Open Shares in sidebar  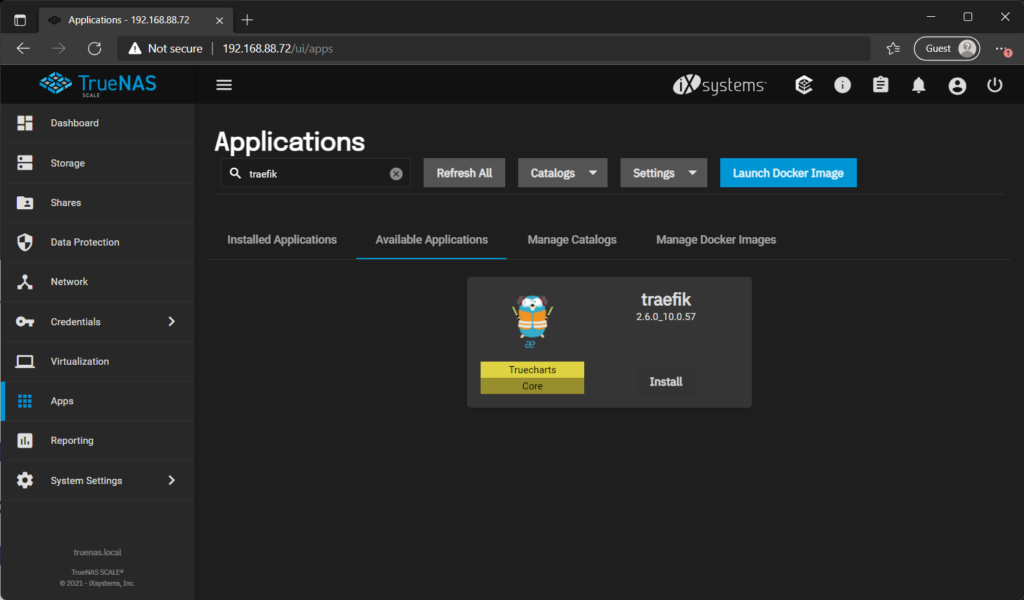tap(98, 202)
